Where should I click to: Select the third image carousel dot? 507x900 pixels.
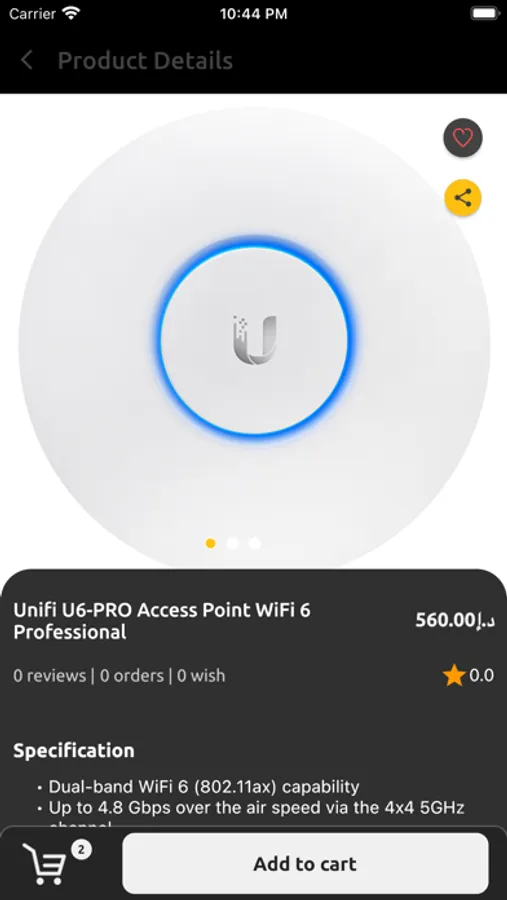click(255, 543)
